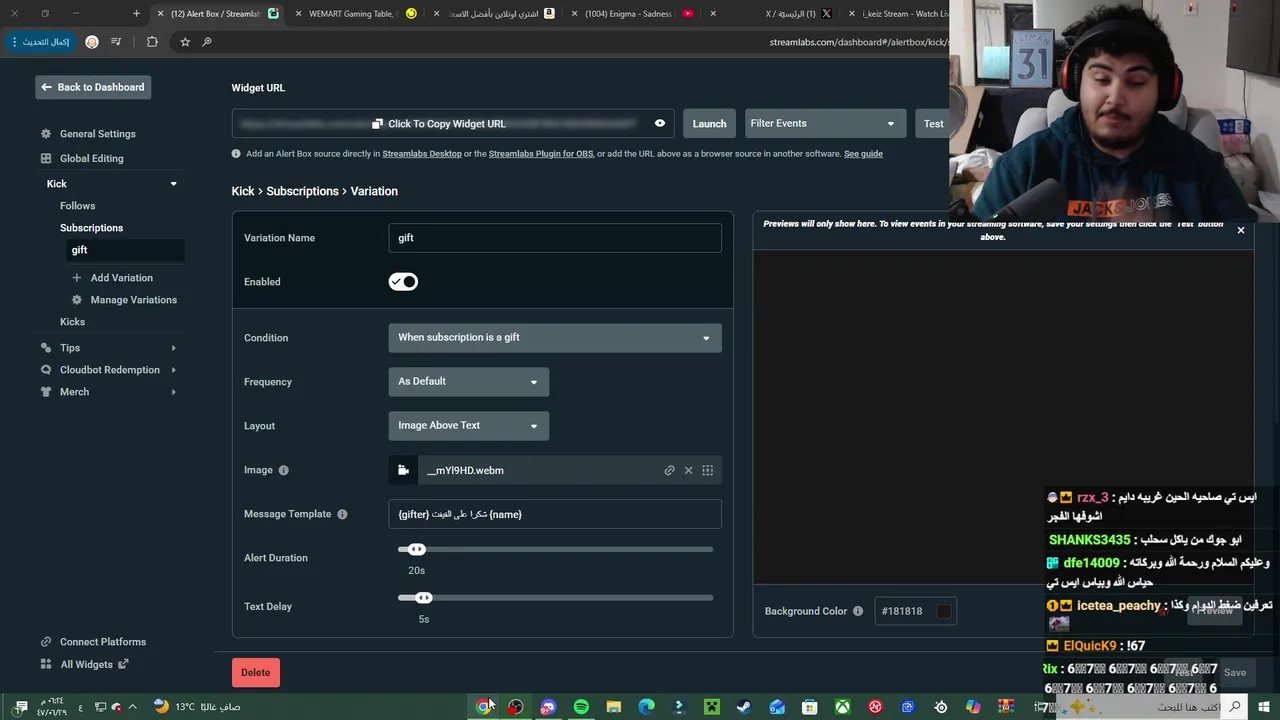Select Follows in the Kick menu
Image resolution: width=1280 pixels, height=720 pixels.
tap(77, 206)
